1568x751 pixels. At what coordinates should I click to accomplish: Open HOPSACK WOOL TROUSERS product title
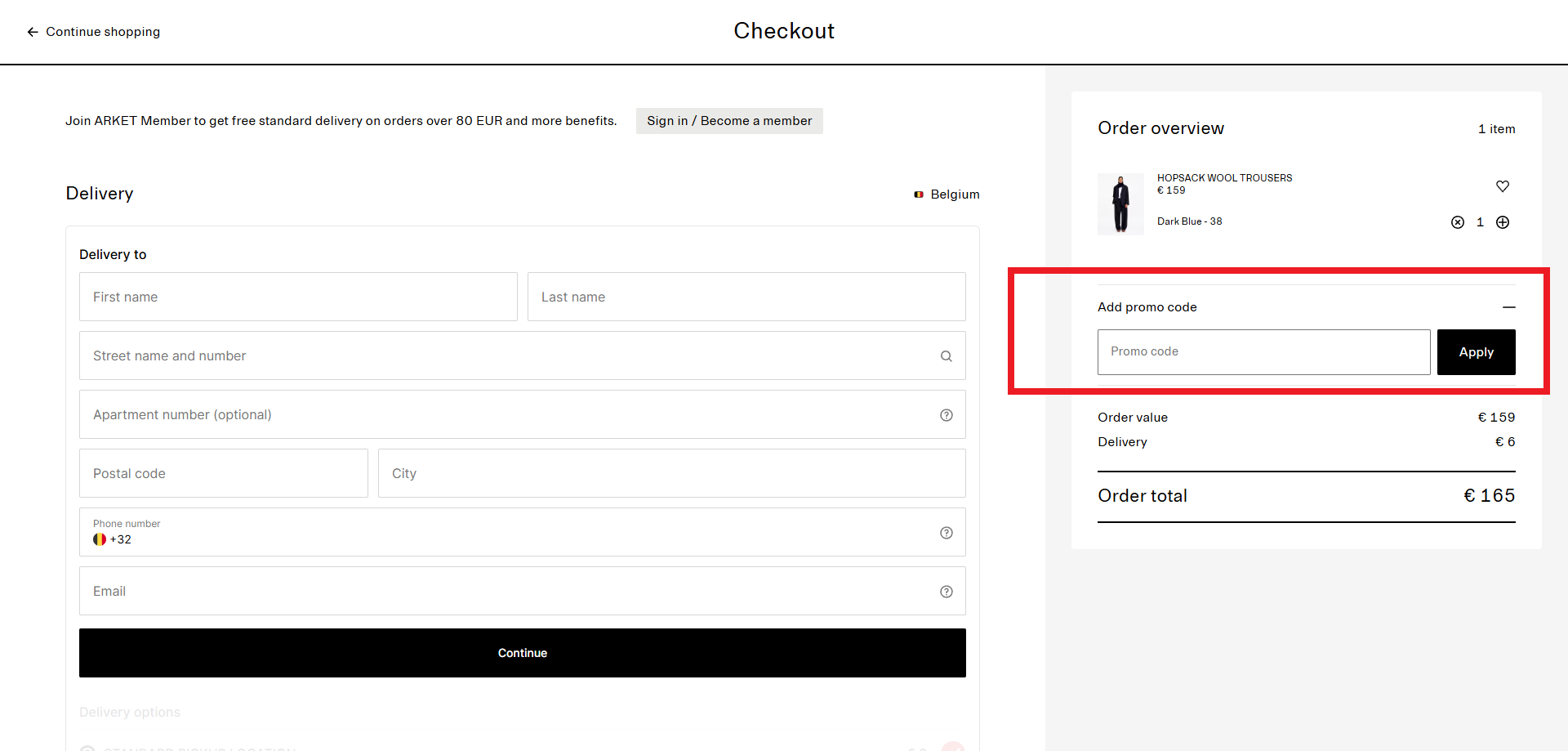1224,178
